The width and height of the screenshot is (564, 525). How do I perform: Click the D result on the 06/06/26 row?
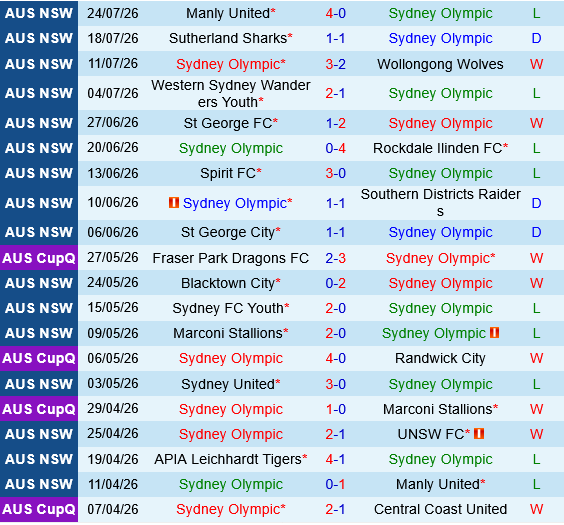click(x=536, y=232)
